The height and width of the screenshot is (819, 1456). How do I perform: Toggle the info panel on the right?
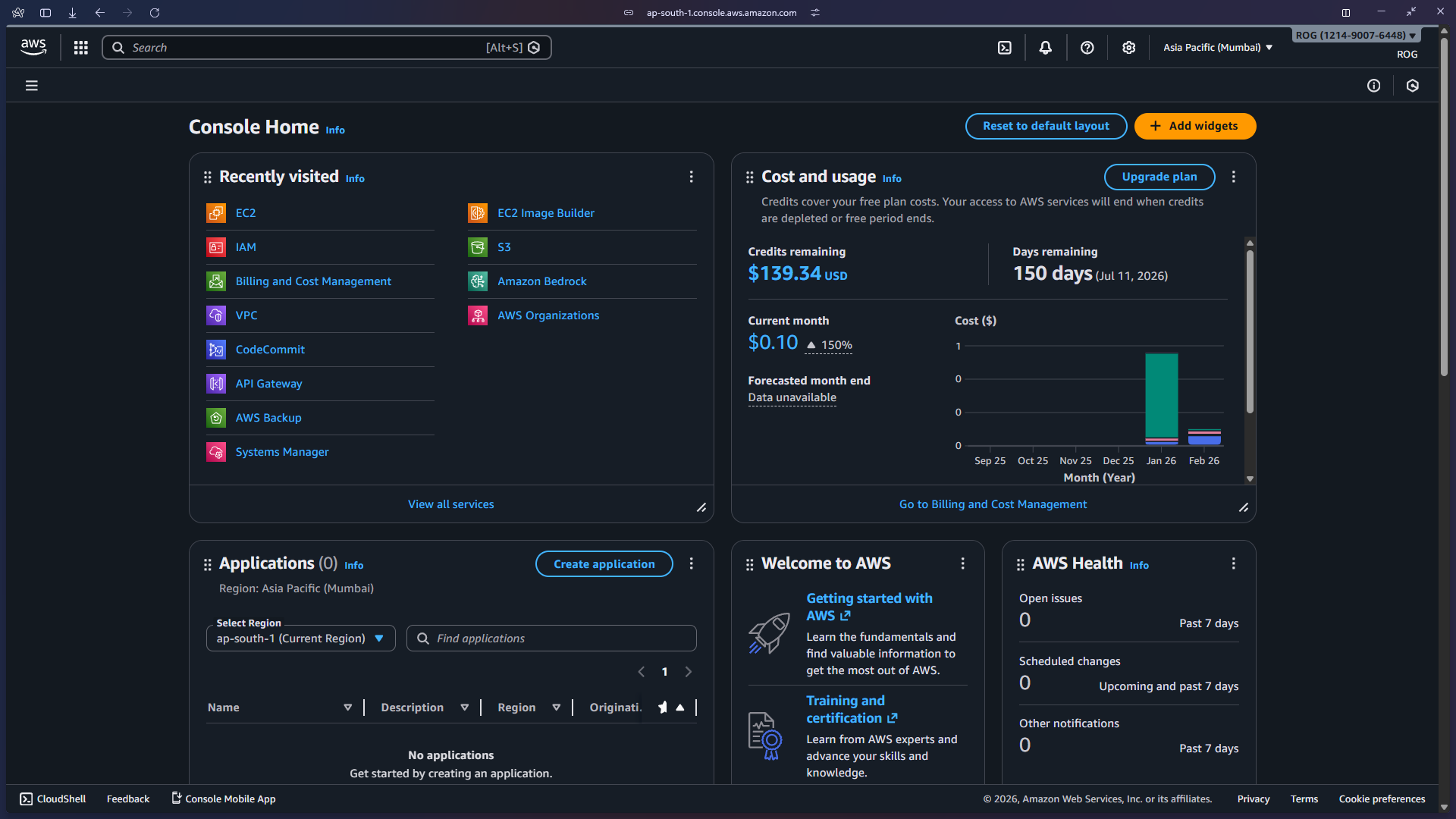point(1374,85)
